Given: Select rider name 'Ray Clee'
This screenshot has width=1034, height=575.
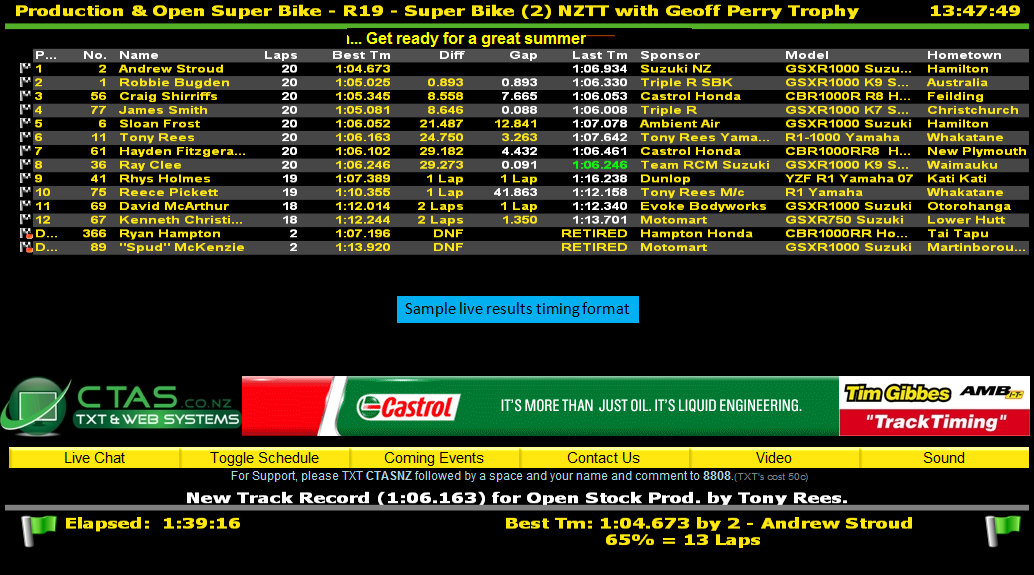Looking at the screenshot, I should [x=150, y=165].
